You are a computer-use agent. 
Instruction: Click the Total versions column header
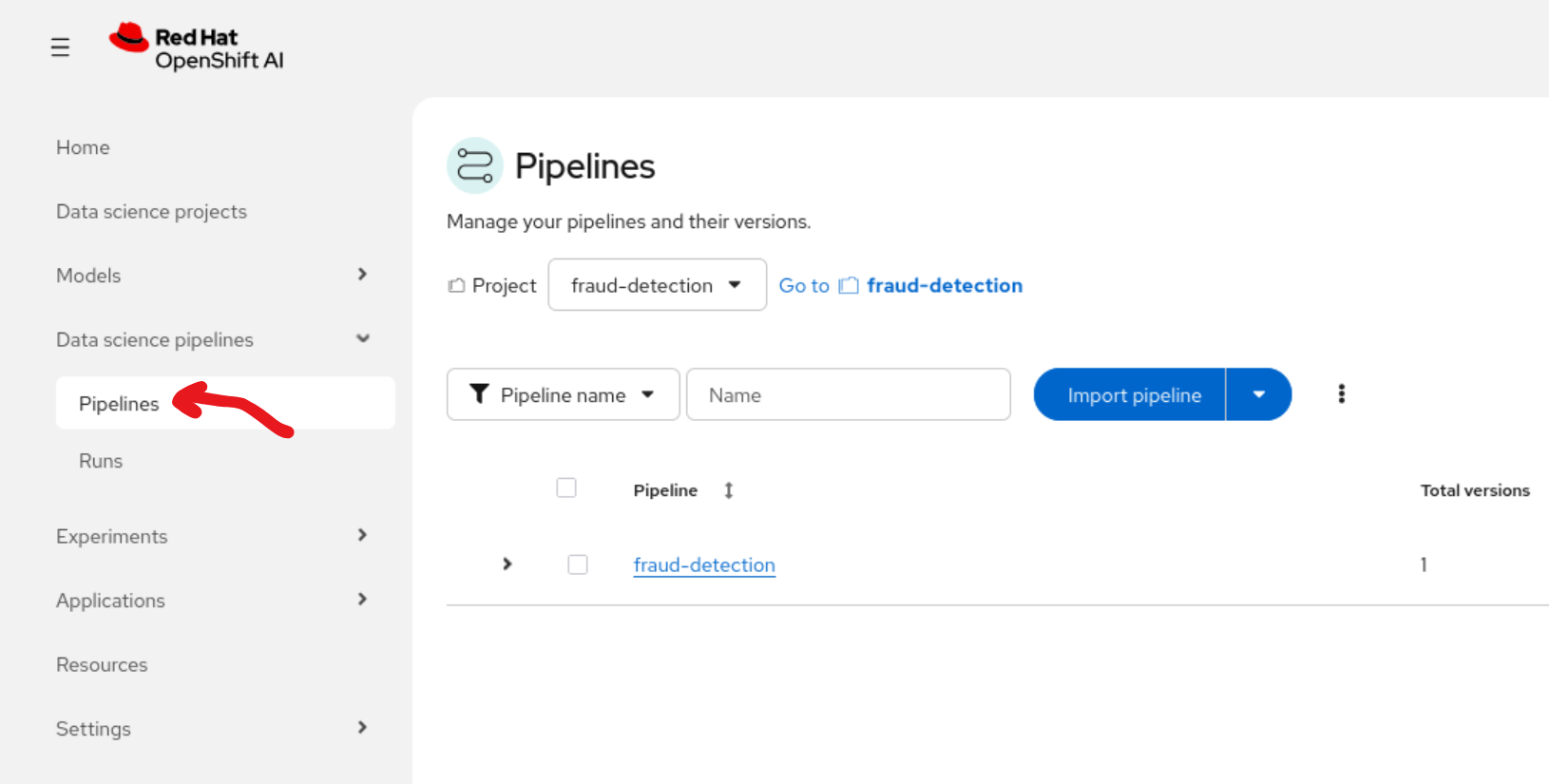tap(1475, 490)
